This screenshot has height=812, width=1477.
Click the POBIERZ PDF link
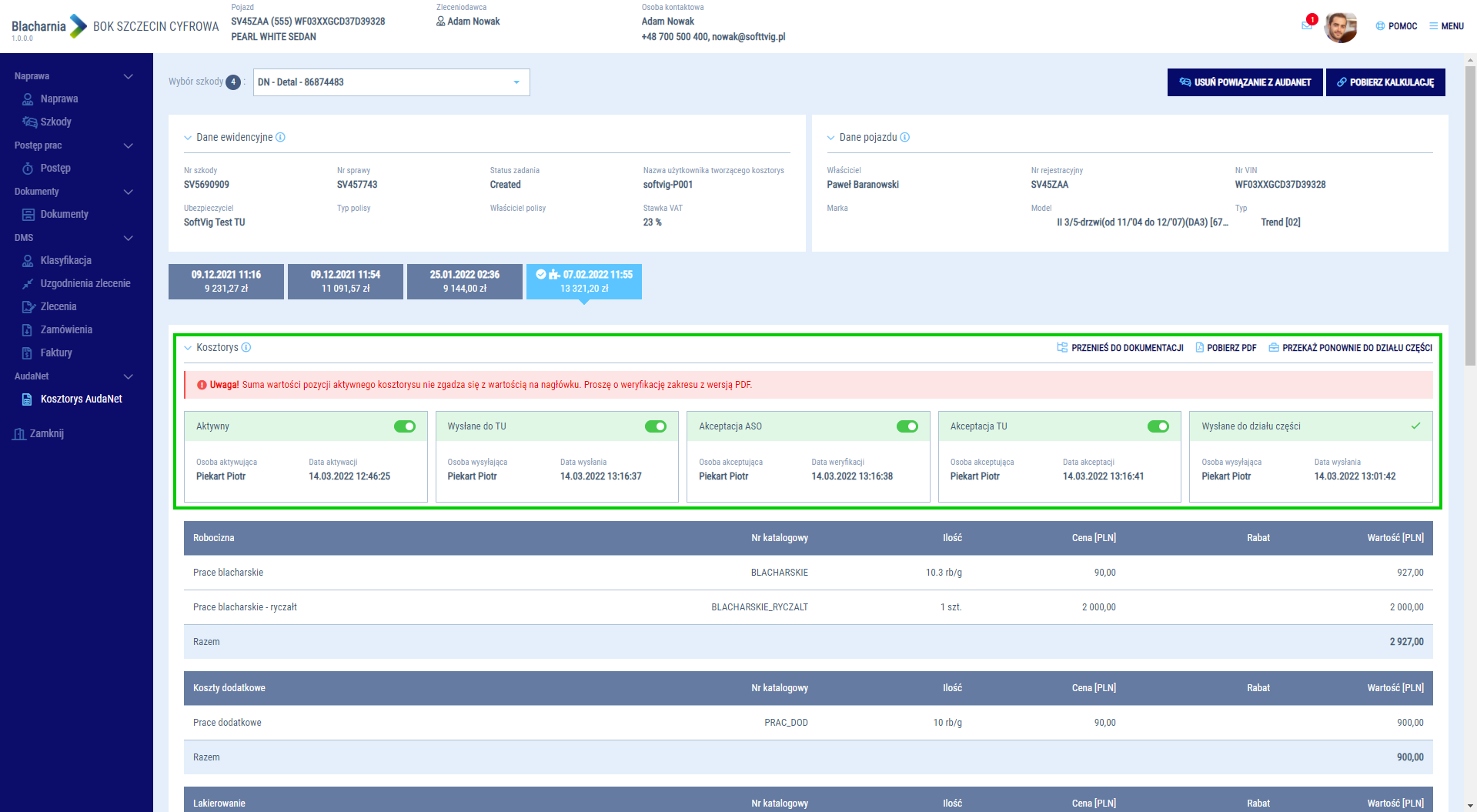[1226, 348]
